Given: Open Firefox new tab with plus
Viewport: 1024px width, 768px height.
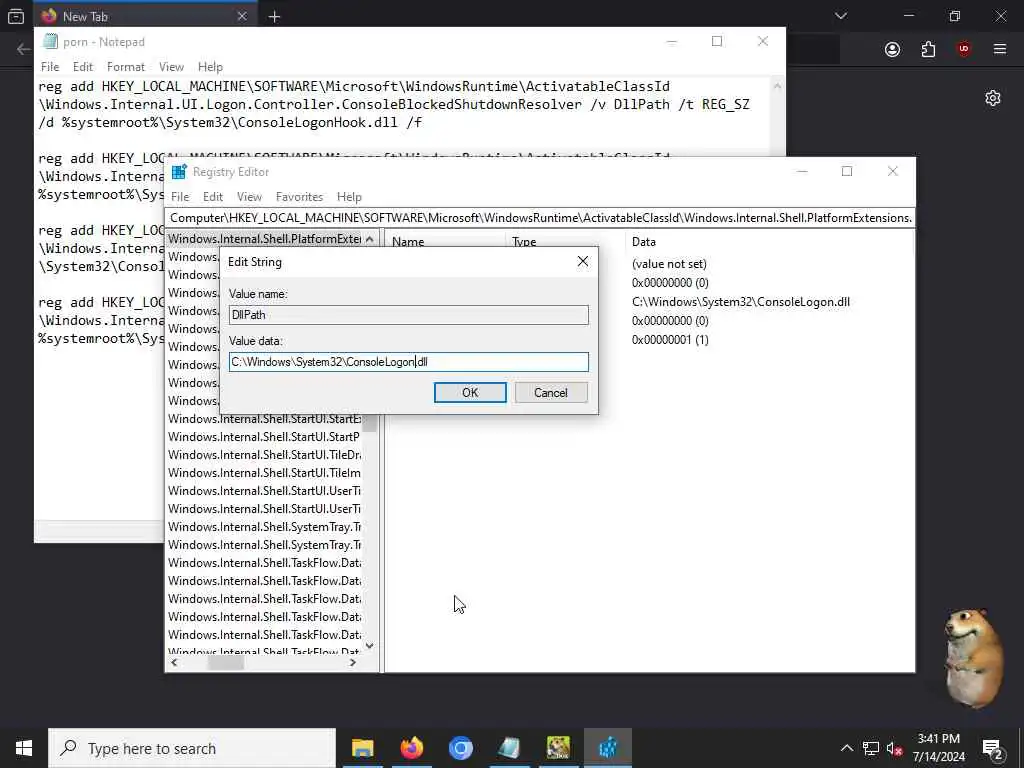Looking at the screenshot, I should (274, 17).
